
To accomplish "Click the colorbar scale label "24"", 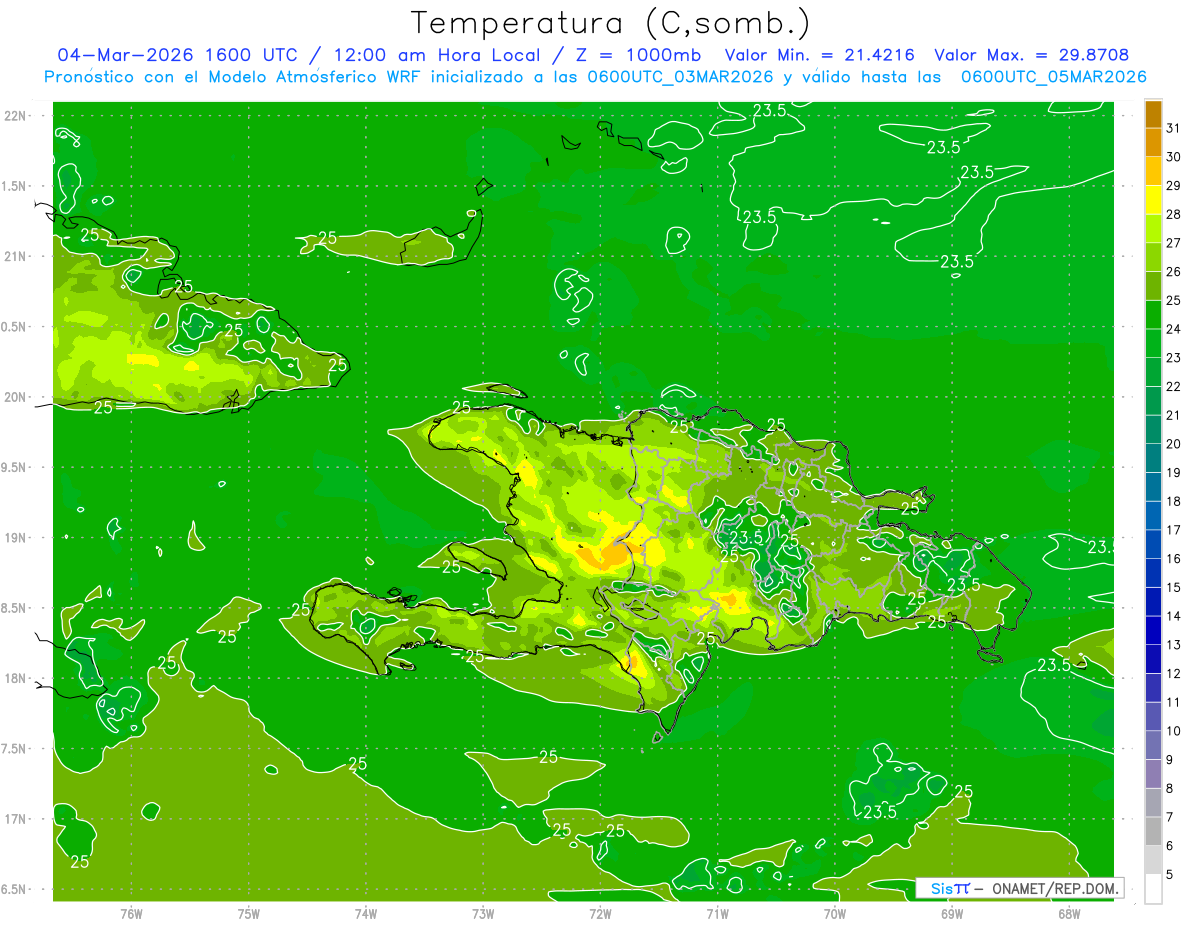I will pos(1174,329).
